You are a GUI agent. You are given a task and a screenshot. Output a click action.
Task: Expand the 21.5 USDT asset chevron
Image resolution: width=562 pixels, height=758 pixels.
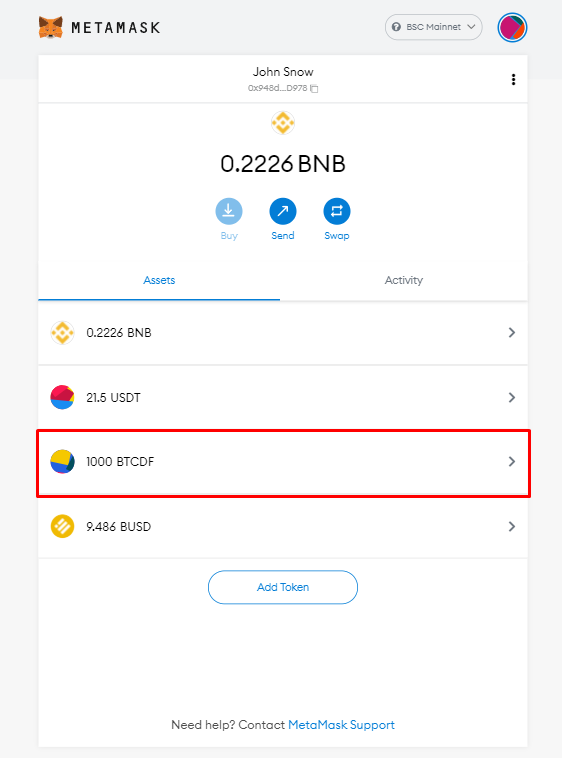tap(512, 397)
